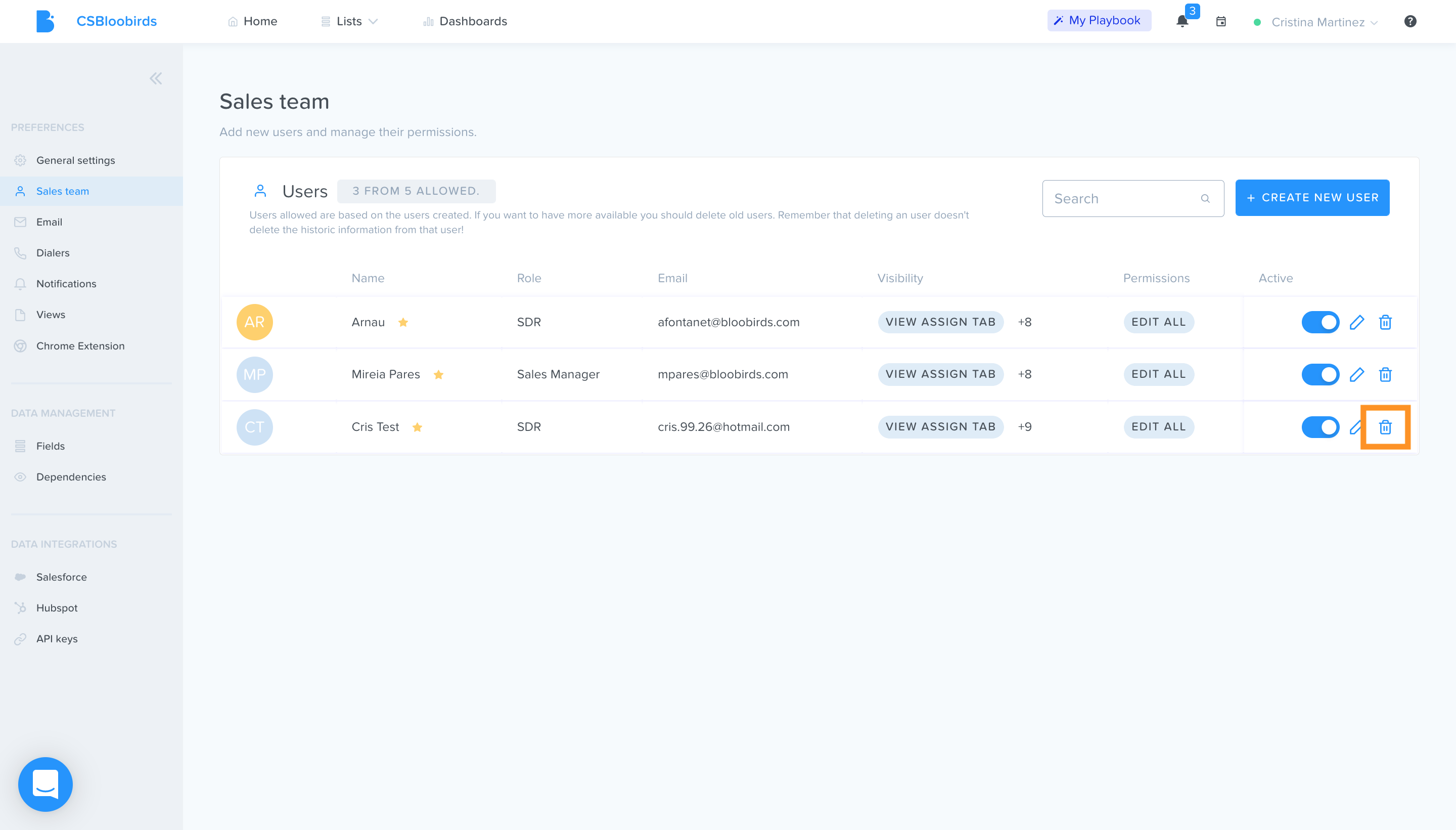Click Arnau's View Assign Tab pill
1456x830 pixels.
(940, 322)
